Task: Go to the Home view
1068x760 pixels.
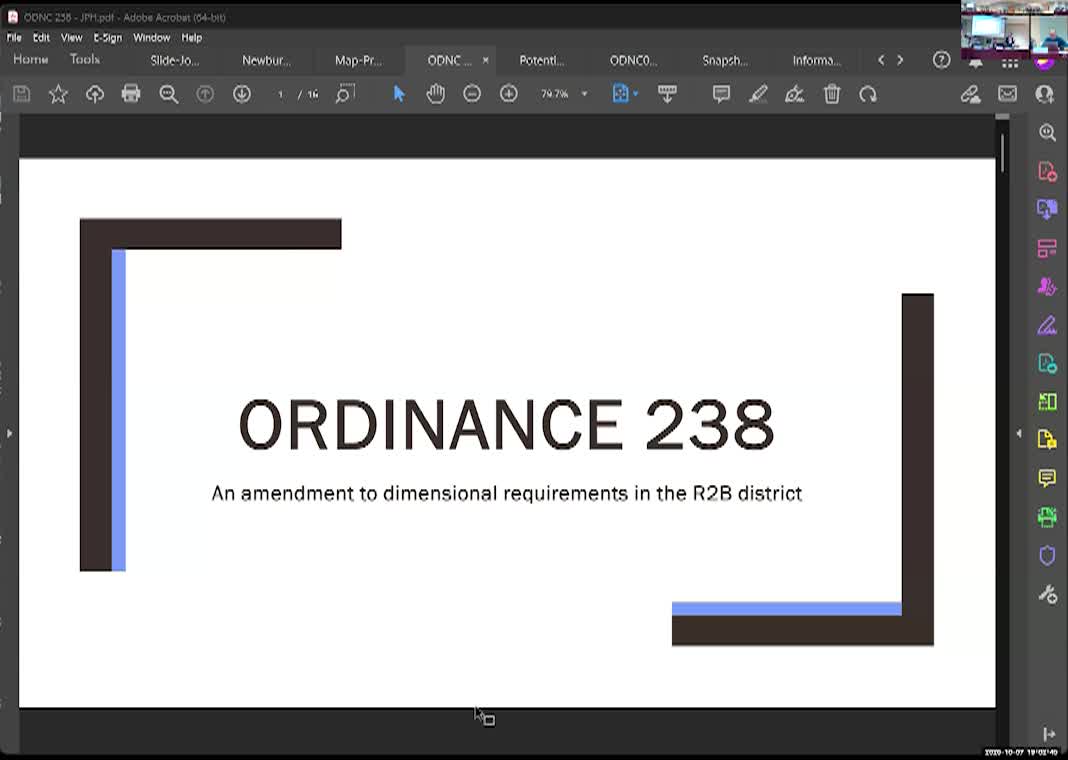Action: click(31, 59)
